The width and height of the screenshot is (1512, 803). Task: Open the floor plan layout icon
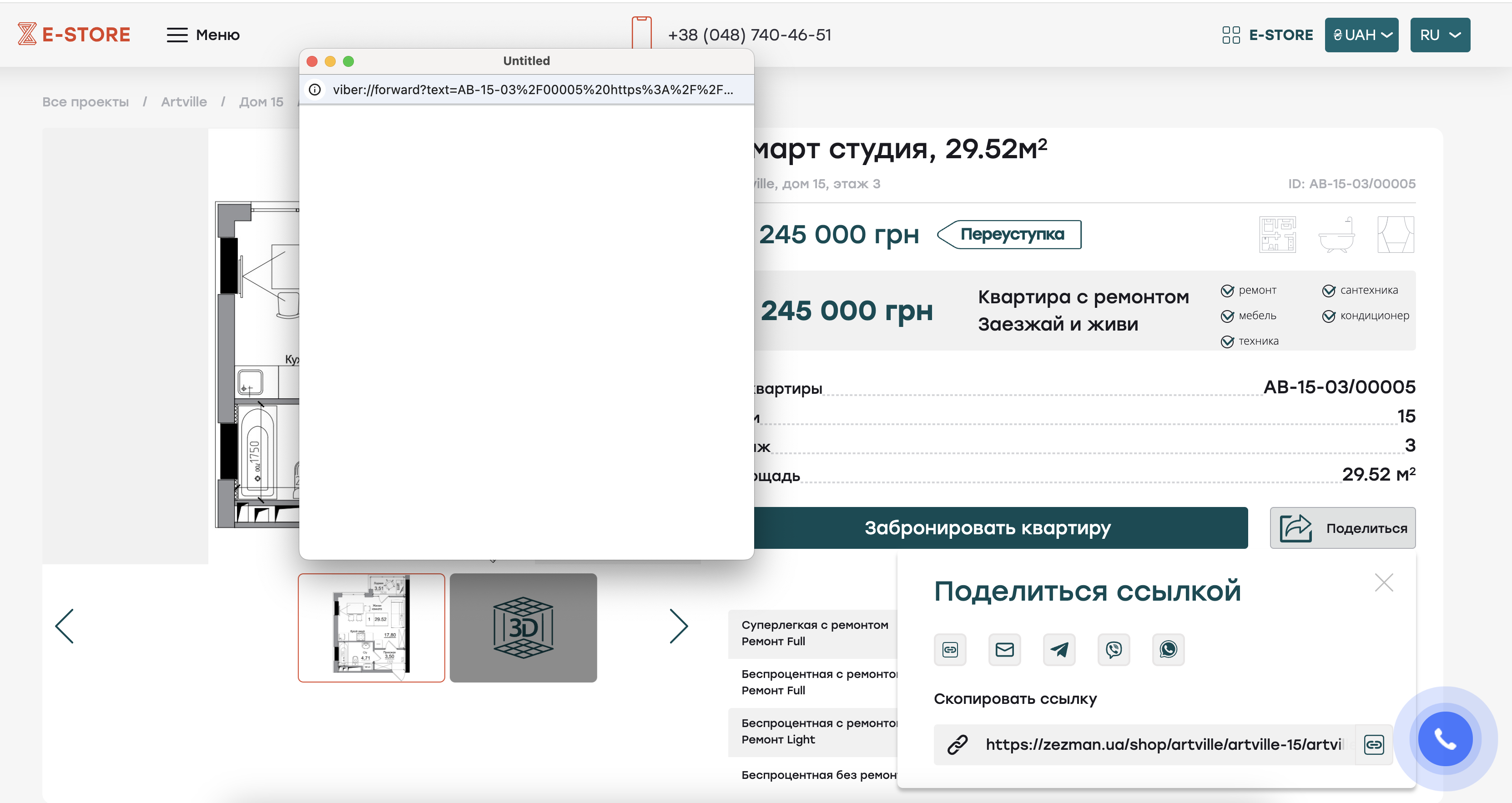1277,235
